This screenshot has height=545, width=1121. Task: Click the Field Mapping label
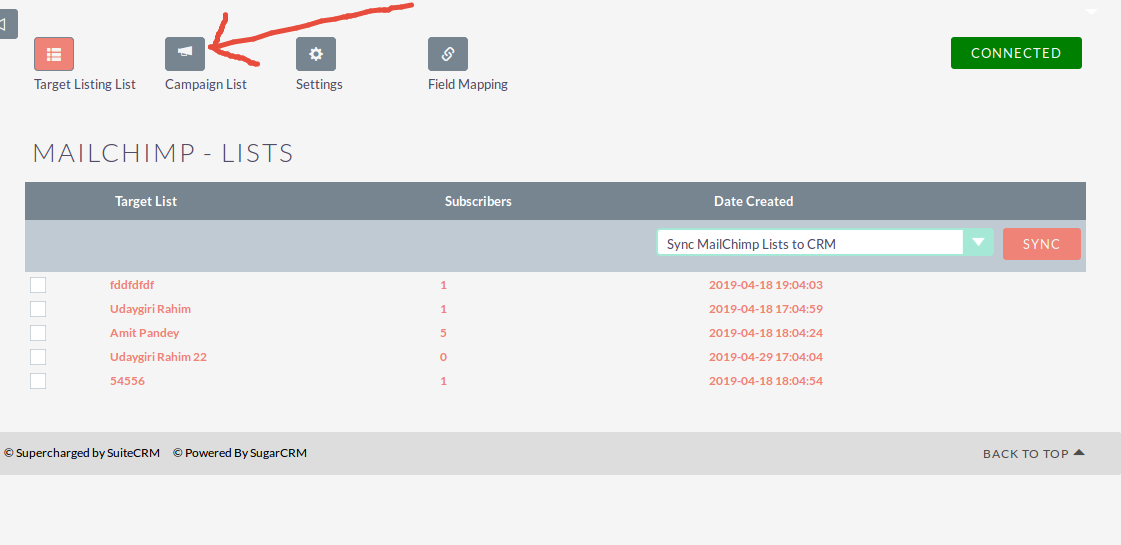[x=468, y=84]
